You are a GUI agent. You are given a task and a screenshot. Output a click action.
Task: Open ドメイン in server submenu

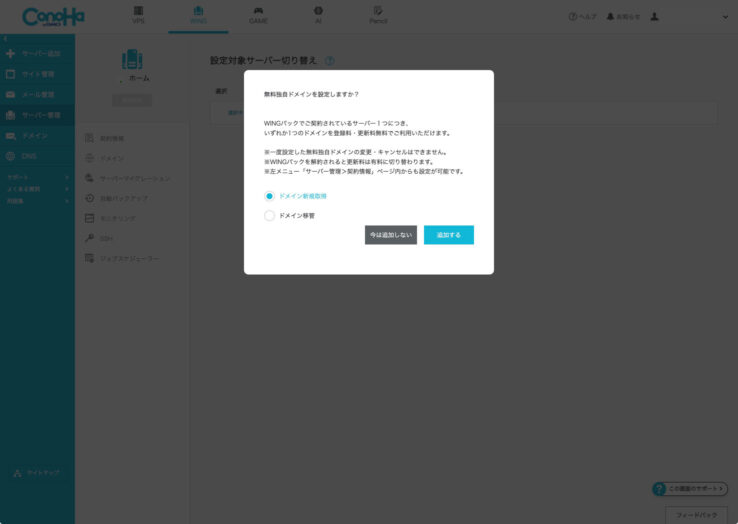click(104, 158)
